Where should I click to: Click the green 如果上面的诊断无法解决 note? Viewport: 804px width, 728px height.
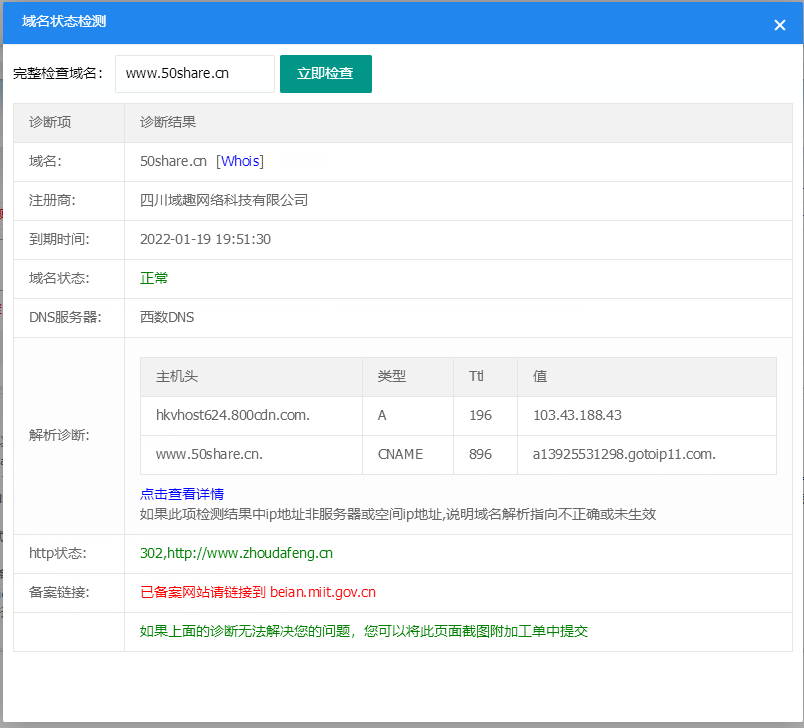364,632
